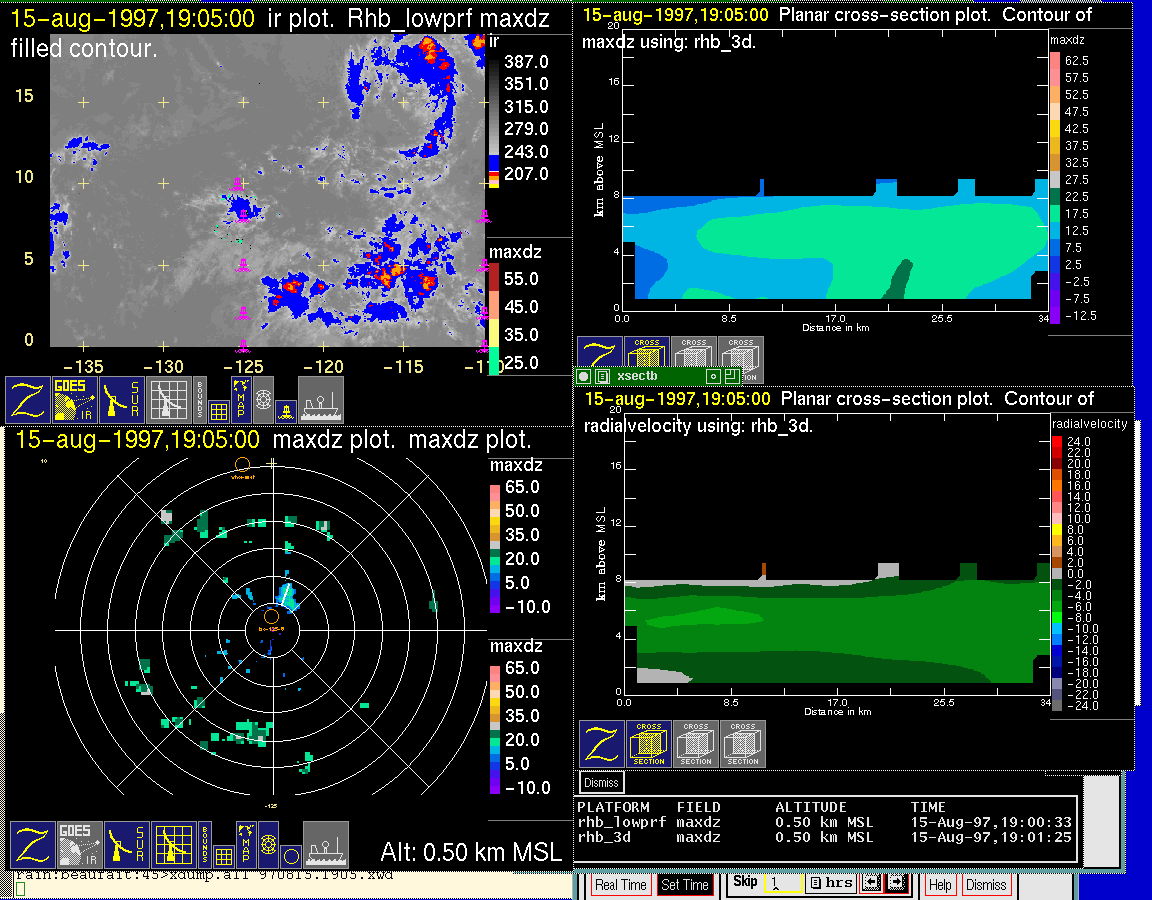Viewport: 1152px width, 900px height.
Task: Click the Skip value input field
Action: point(781,885)
